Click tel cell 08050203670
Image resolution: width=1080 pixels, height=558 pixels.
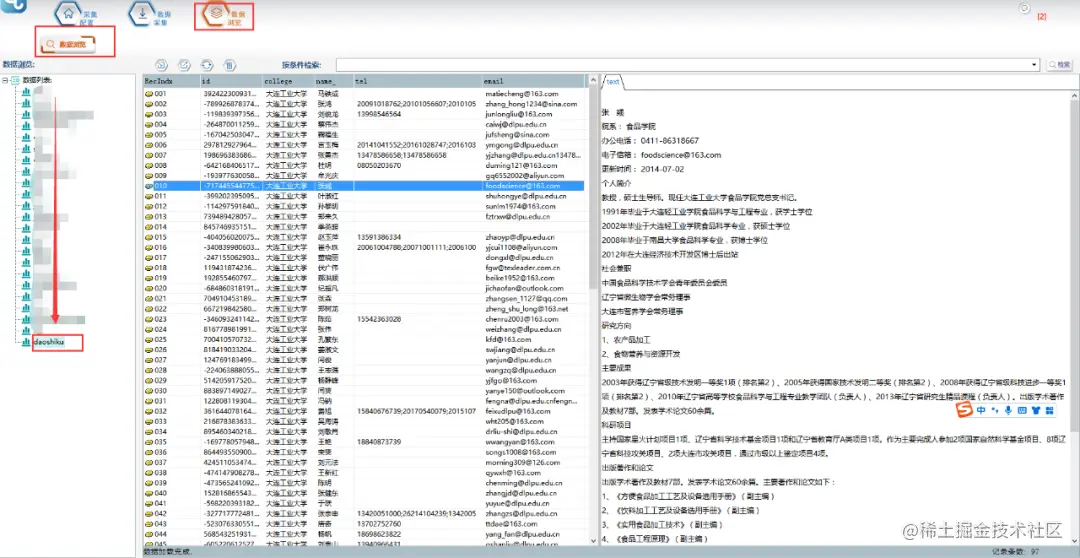[380, 165]
